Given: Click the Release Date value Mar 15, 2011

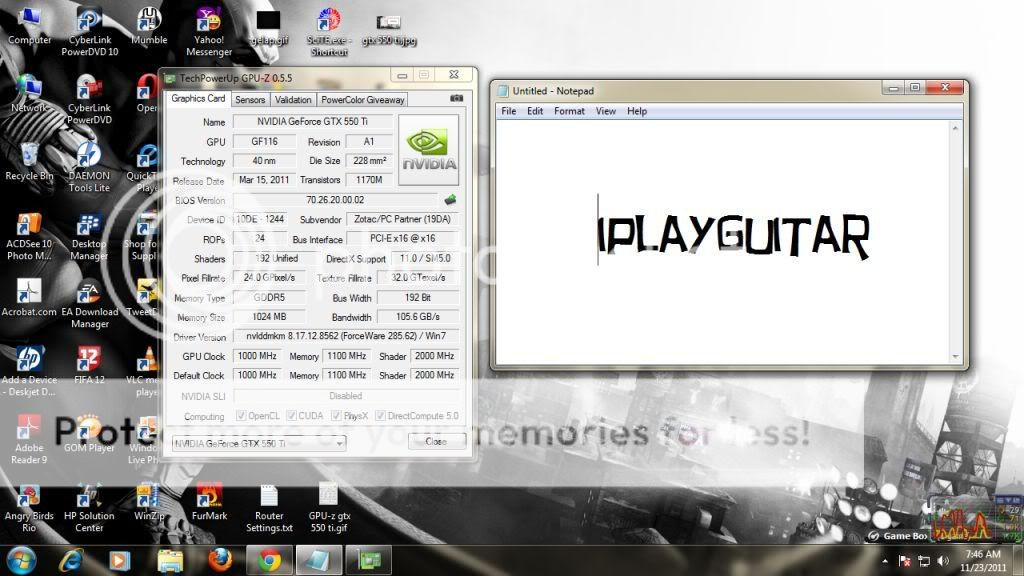Looking at the screenshot, I should coord(264,180).
